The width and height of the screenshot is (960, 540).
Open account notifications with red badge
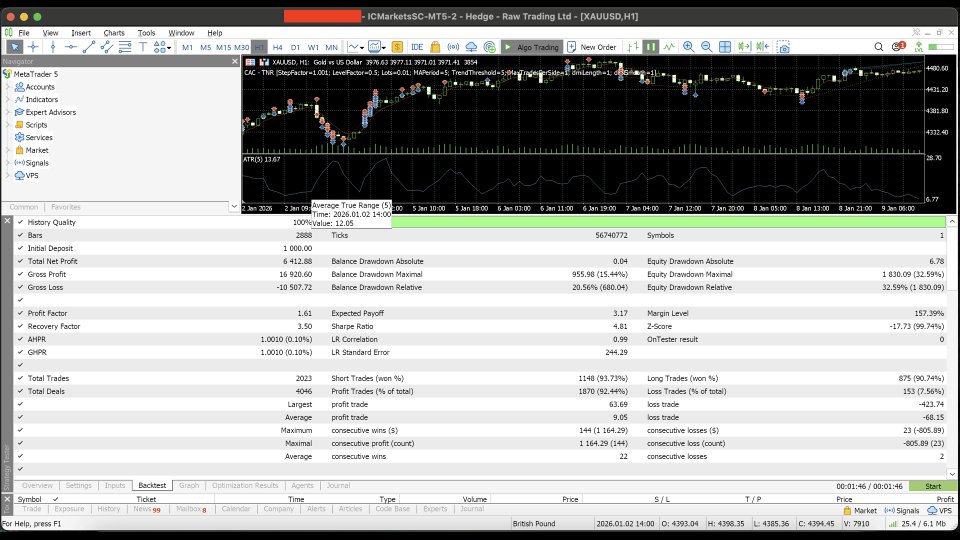(x=898, y=47)
